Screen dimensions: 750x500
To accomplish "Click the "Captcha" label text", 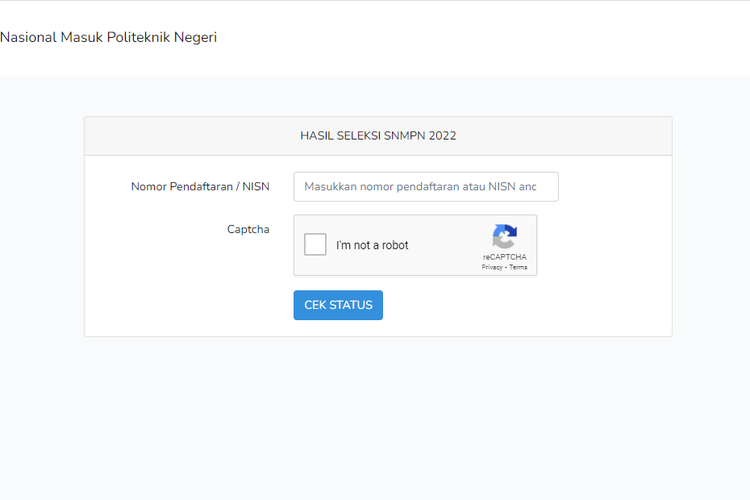I will (248, 229).
